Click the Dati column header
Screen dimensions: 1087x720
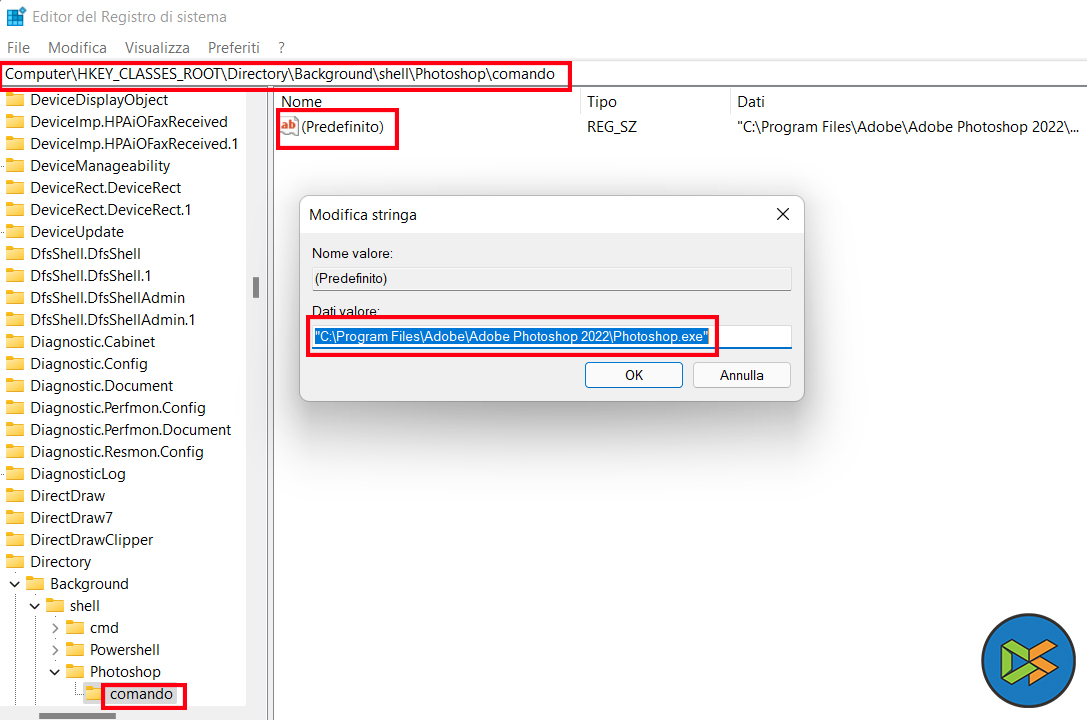tap(751, 102)
